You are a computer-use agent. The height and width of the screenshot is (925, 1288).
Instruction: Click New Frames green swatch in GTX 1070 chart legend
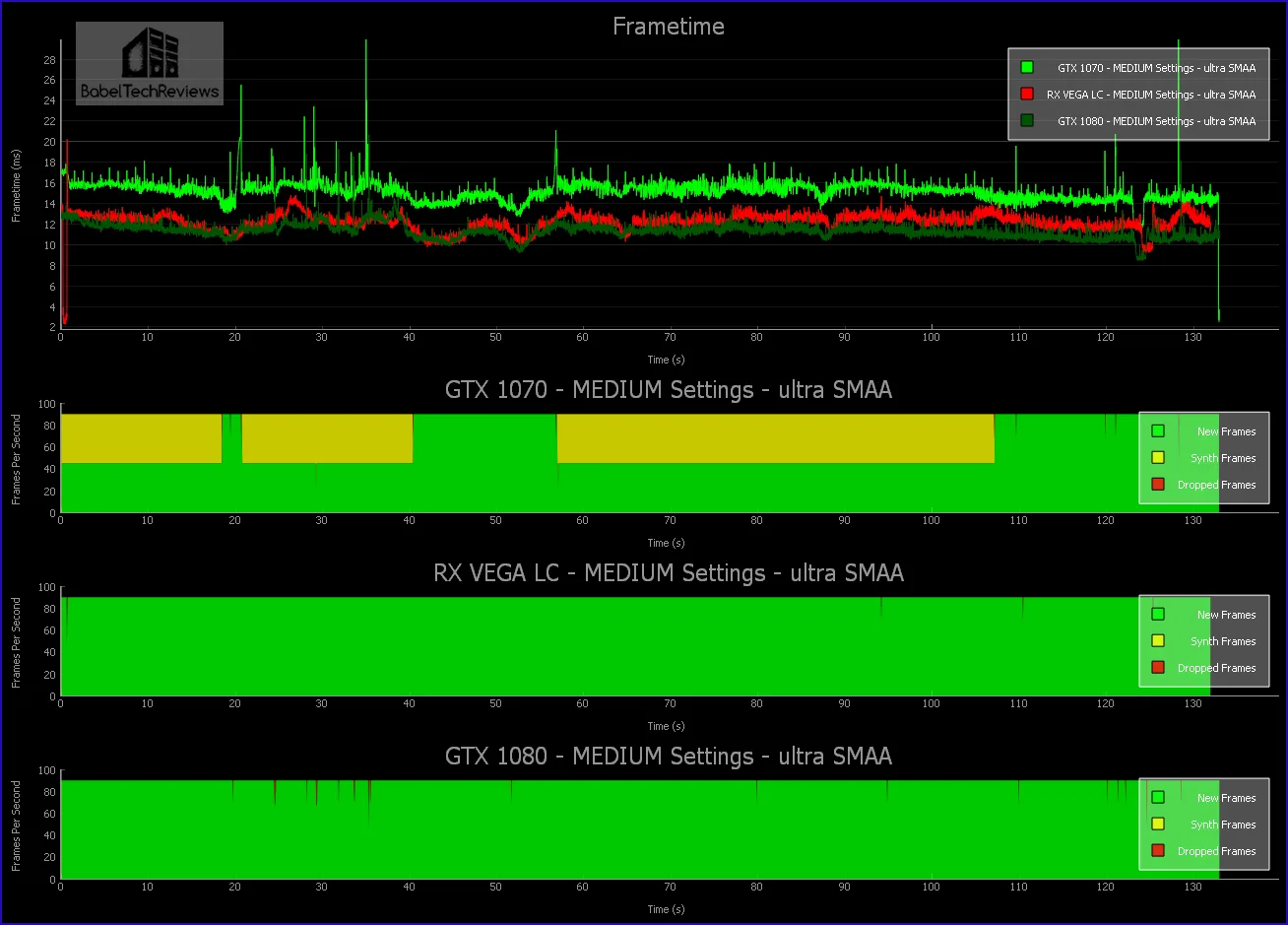[1158, 431]
